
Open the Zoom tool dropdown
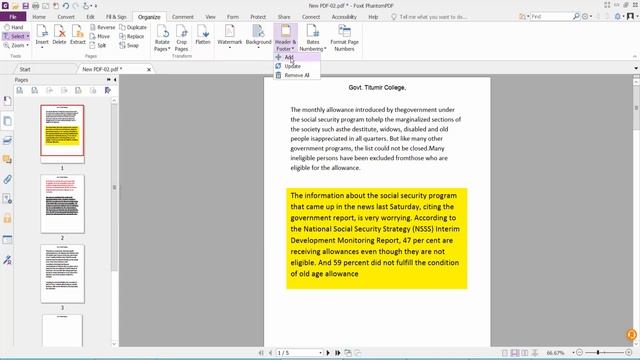(x=27, y=45)
